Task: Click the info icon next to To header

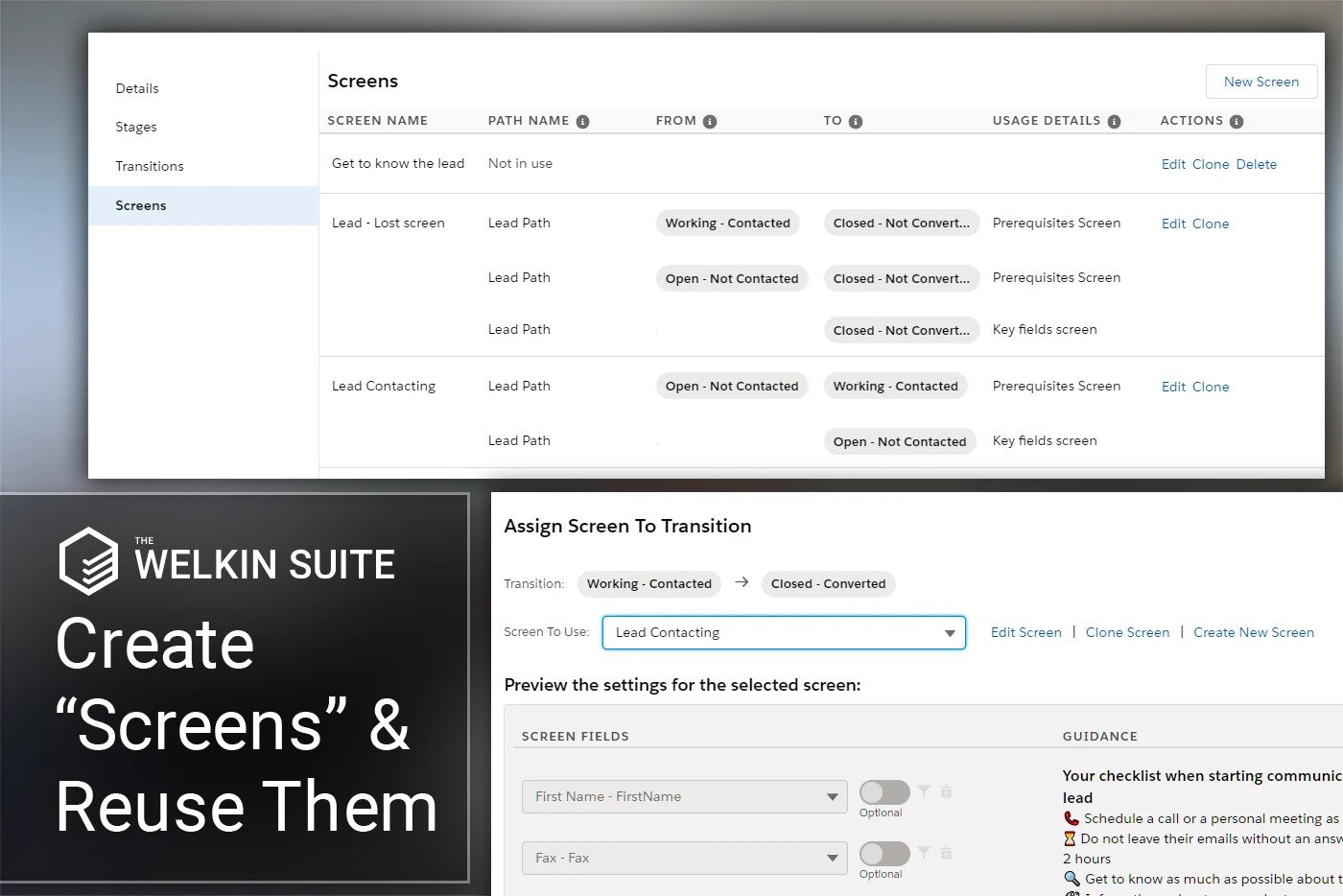Action: [x=856, y=122]
